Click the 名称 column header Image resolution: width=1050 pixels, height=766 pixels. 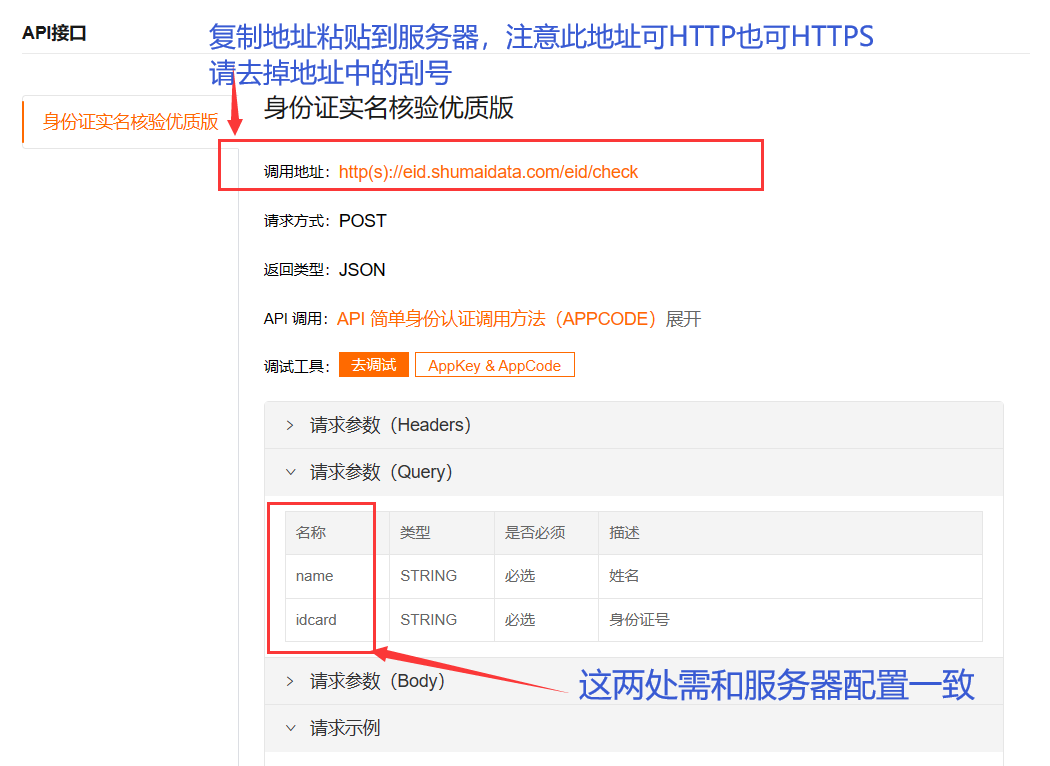[311, 533]
